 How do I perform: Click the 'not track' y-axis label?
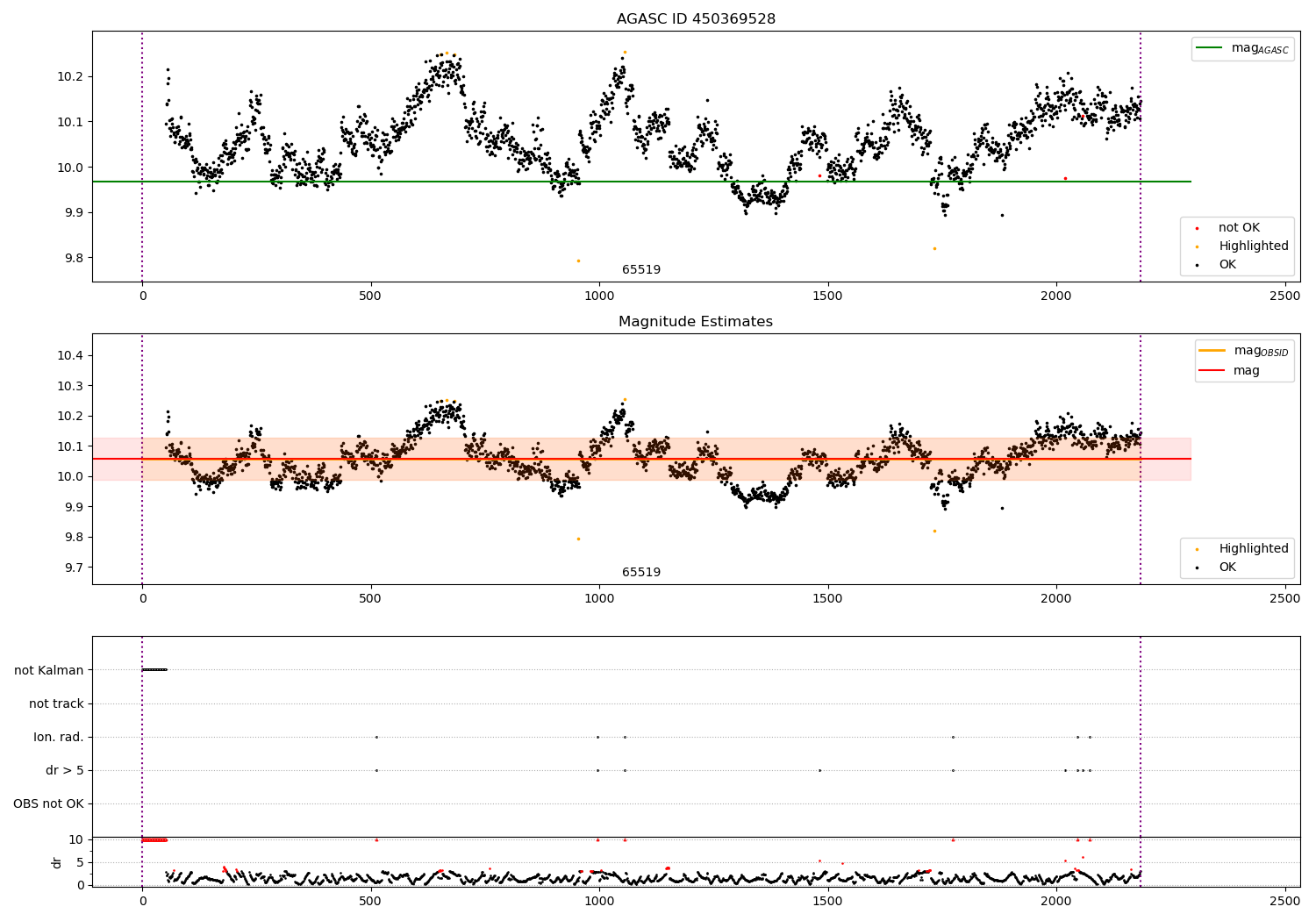pos(56,703)
